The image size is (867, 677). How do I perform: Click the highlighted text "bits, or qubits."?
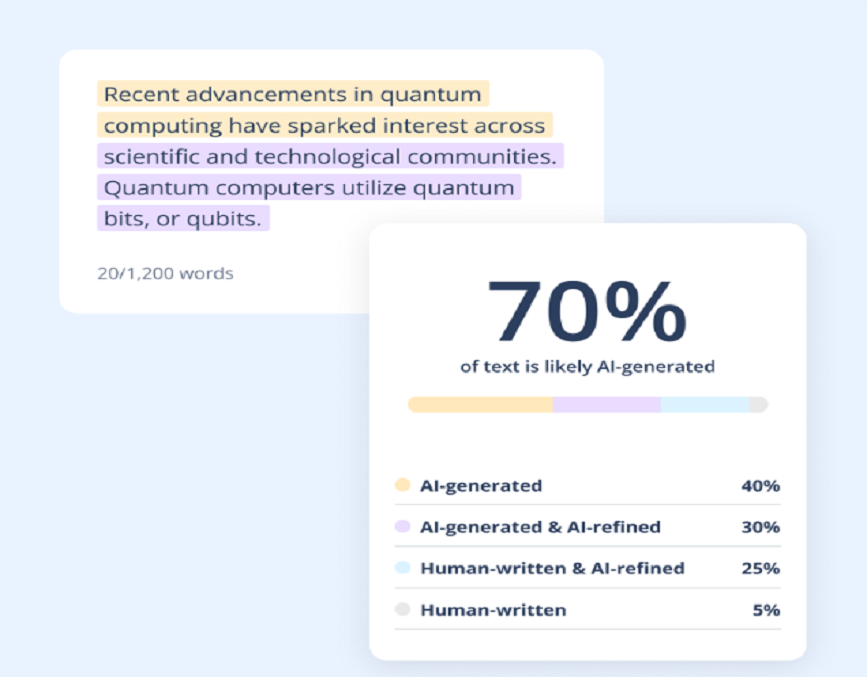tap(182, 219)
